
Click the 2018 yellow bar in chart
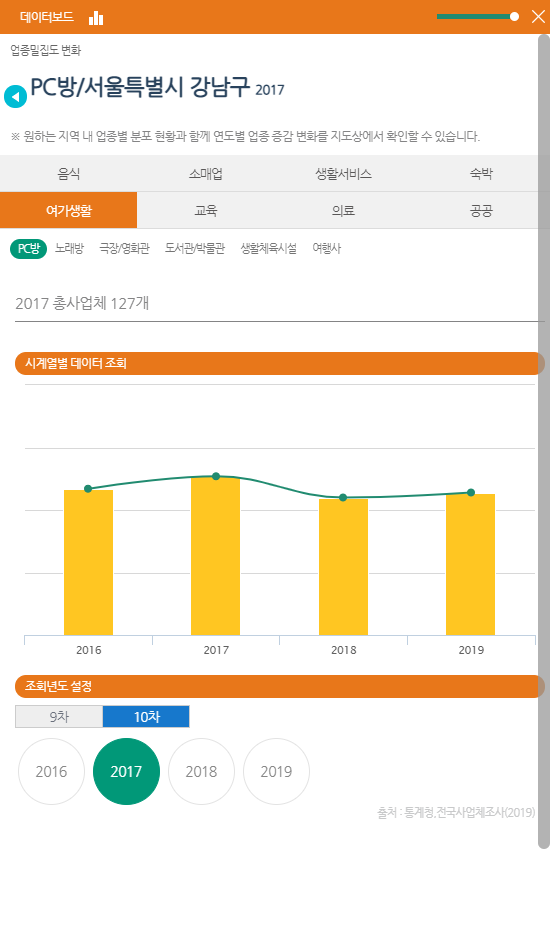pos(343,567)
